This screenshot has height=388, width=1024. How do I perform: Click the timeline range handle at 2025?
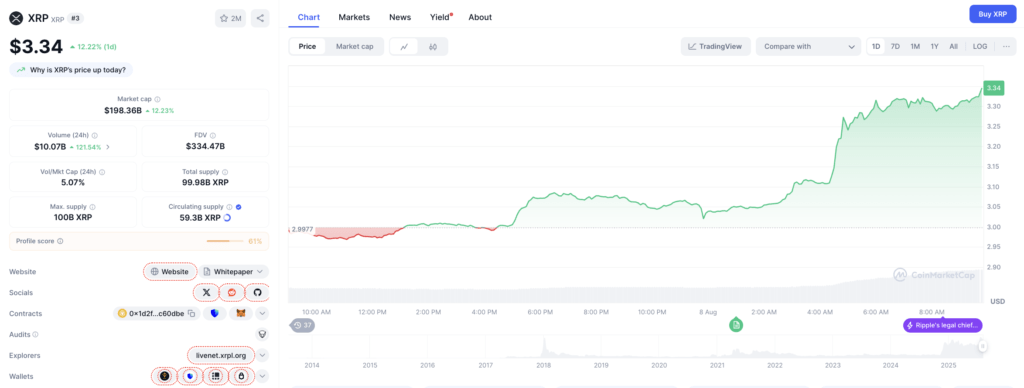click(x=982, y=346)
